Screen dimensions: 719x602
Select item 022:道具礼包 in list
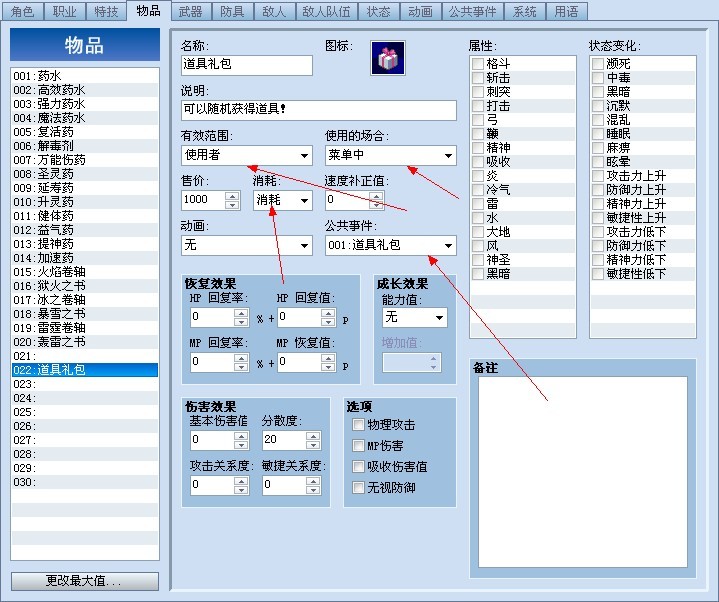tap(85, 370)
